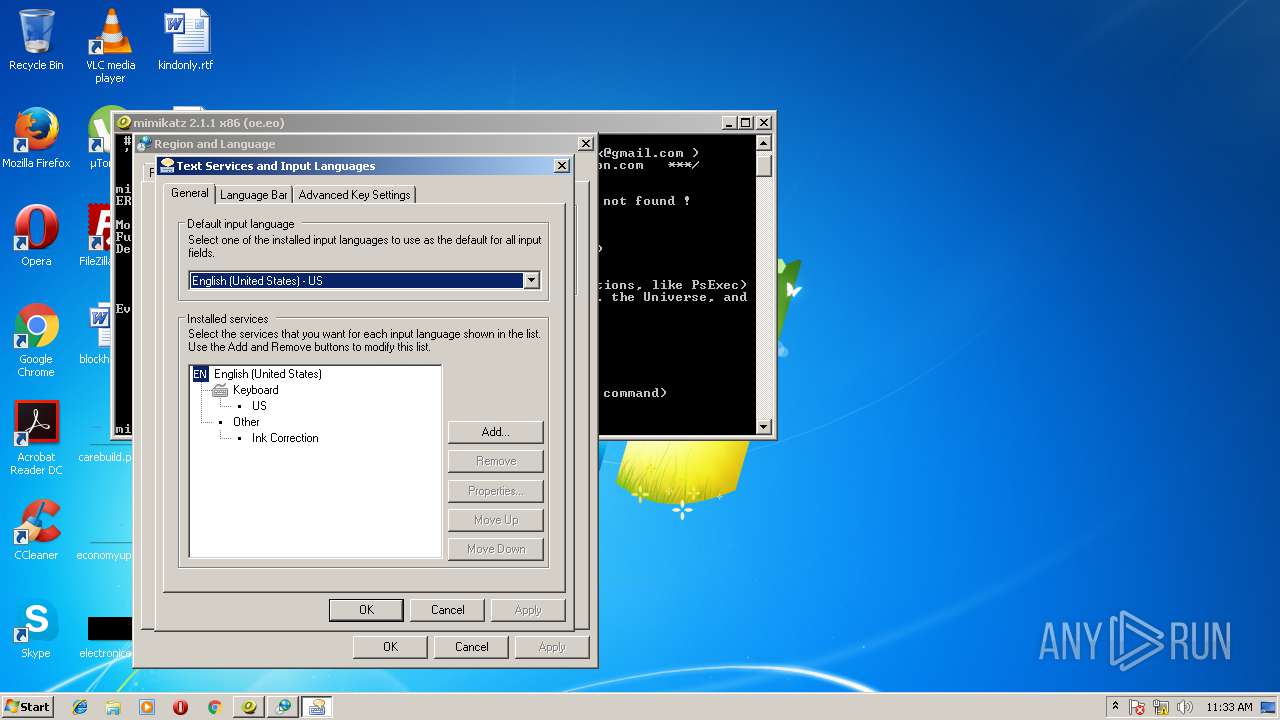
Task: Select the Other tree node
Action: (246, 422)
